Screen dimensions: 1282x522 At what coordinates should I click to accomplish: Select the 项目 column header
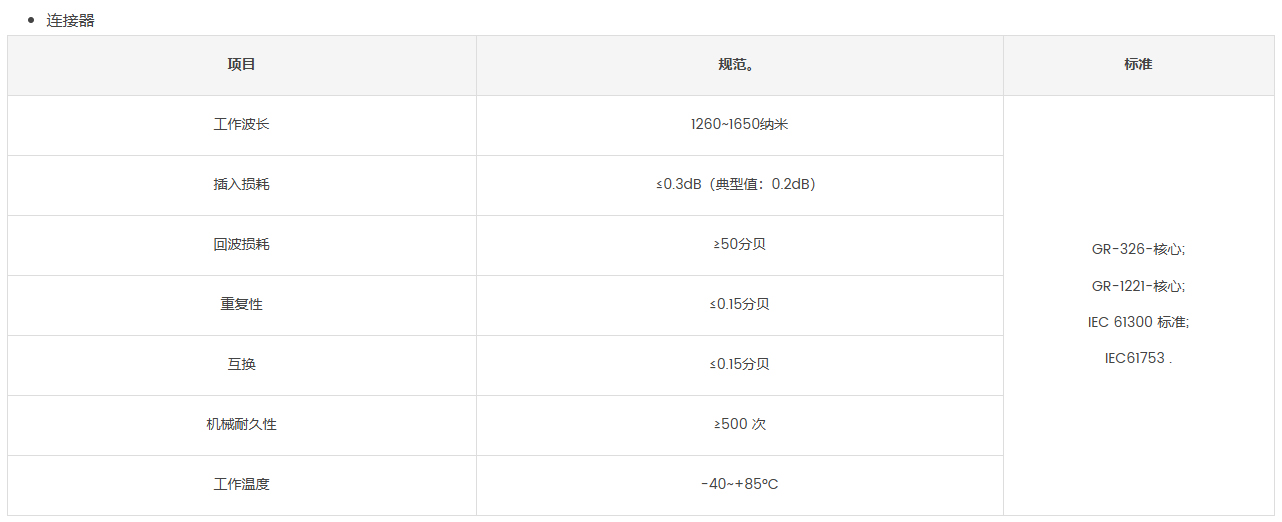pyautogui.click(x=242, y=65)
